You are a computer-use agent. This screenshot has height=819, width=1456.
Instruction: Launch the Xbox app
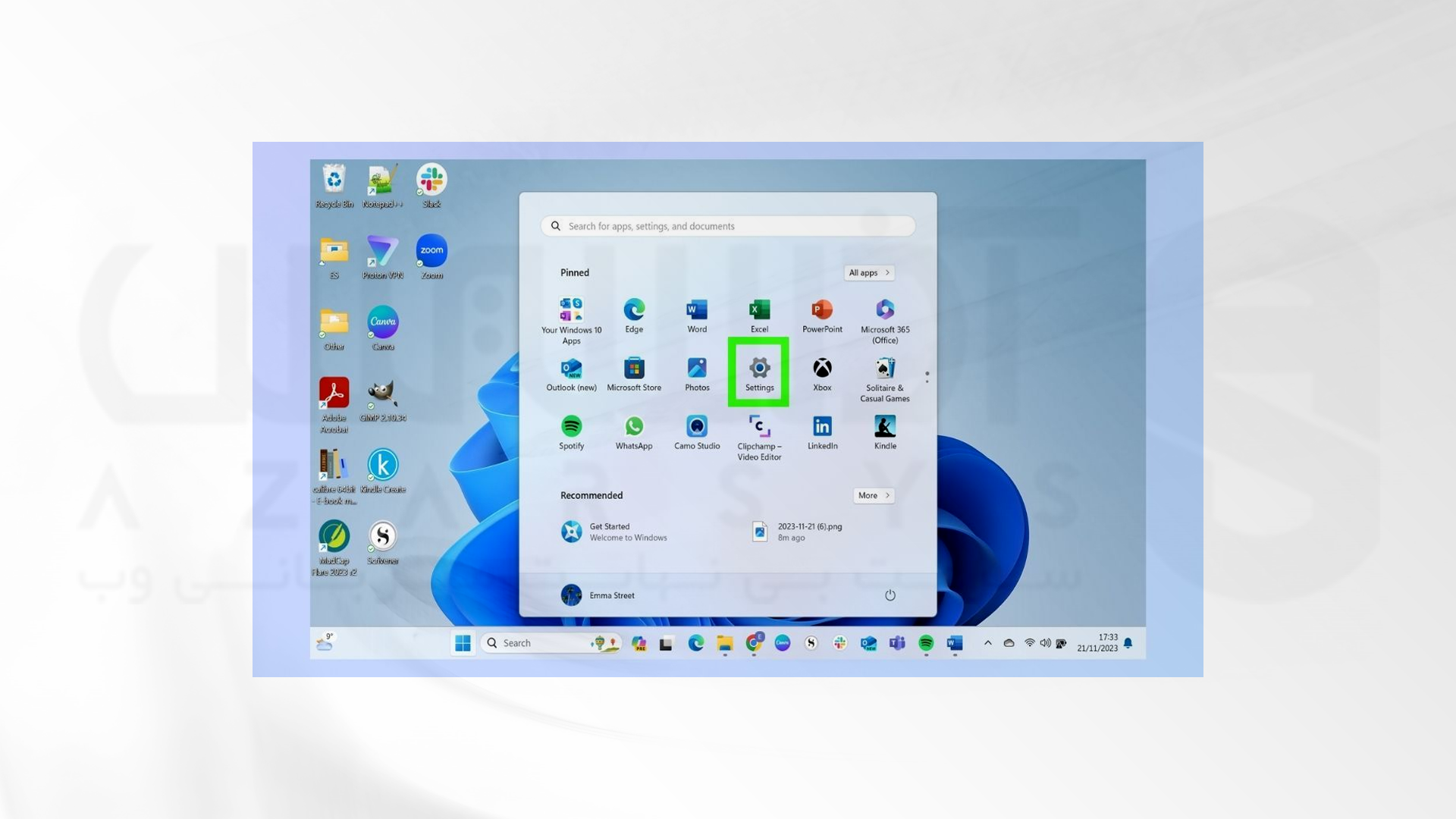click(x=822, y=374)
